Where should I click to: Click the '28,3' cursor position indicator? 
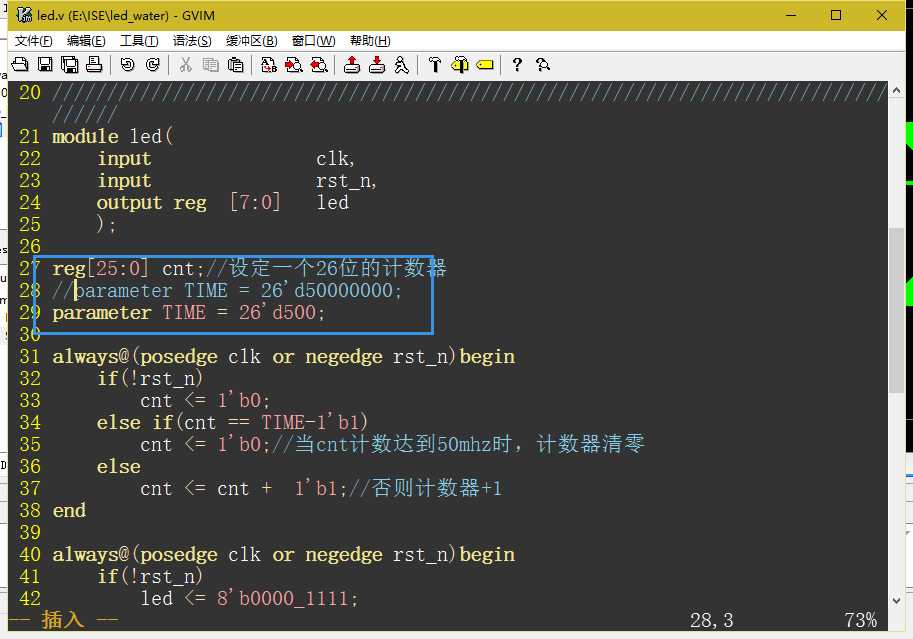click(712, 620)
